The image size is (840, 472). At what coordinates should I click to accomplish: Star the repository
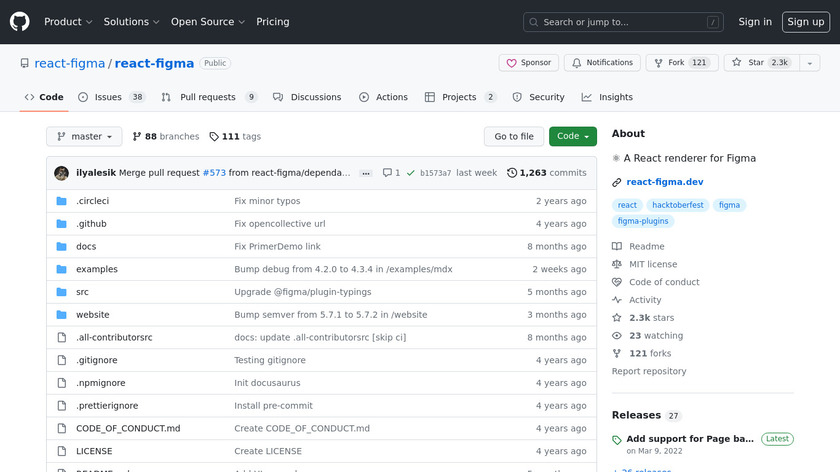(x=762, y=63)
